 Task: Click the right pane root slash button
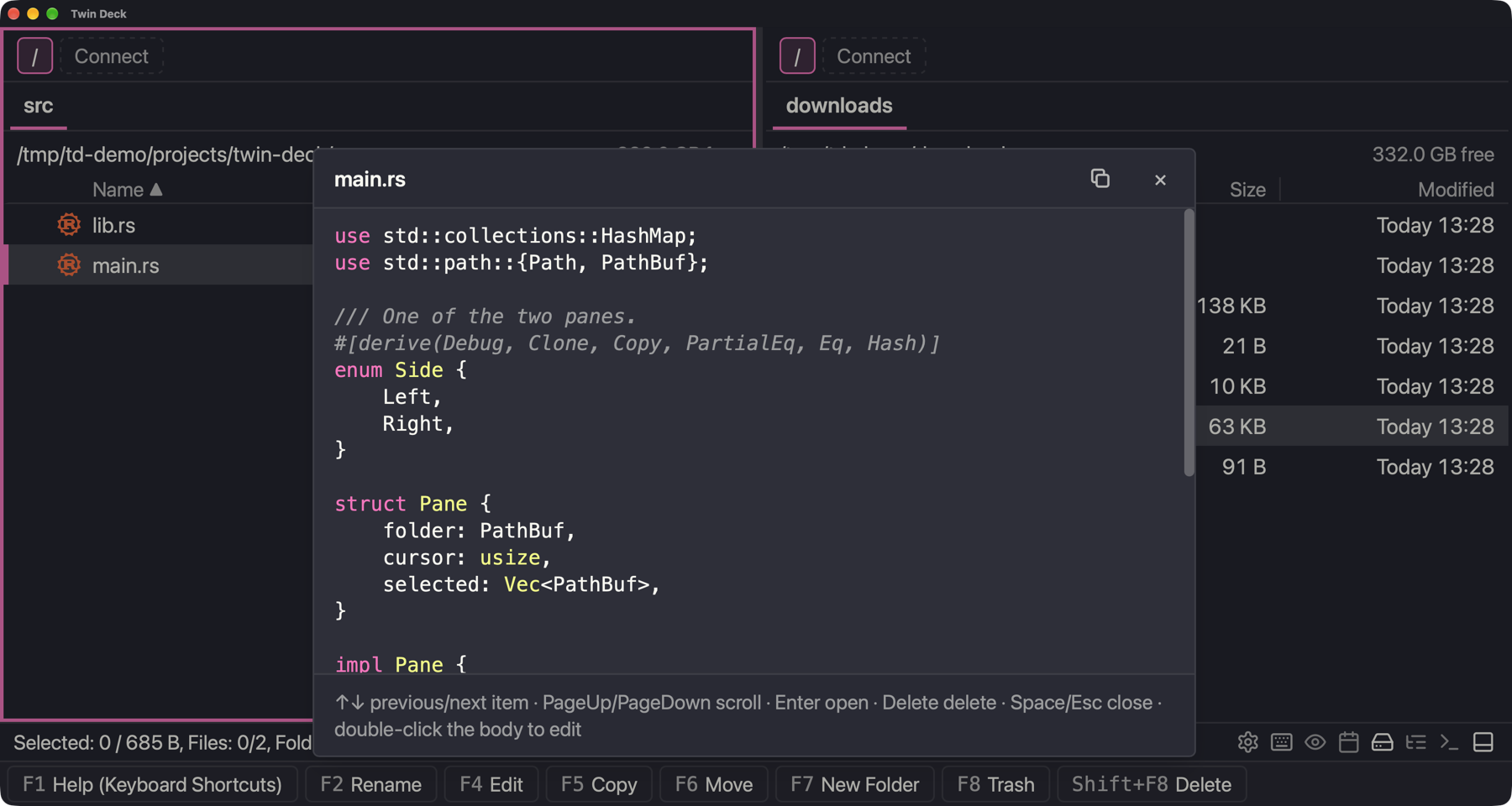tap(797, 56)
